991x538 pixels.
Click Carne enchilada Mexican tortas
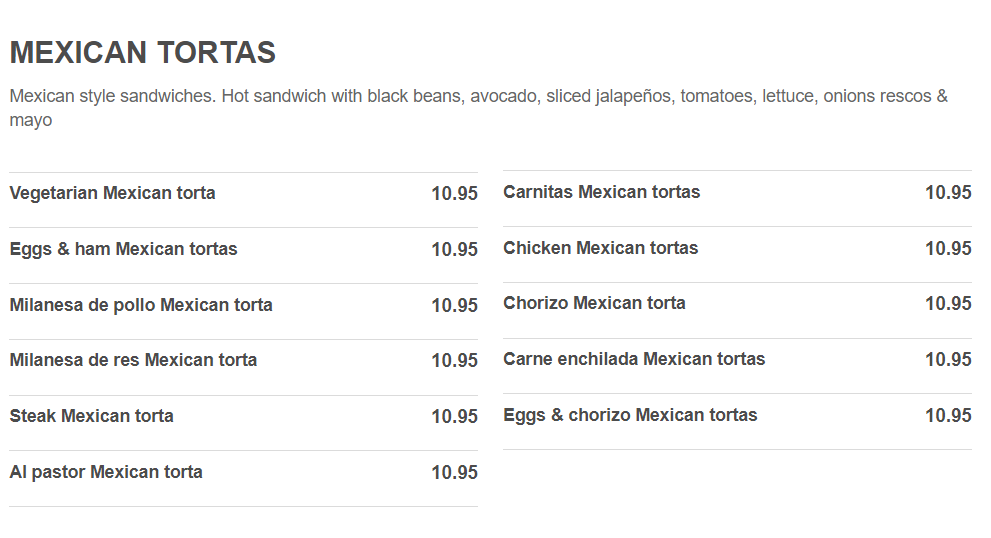634,359
